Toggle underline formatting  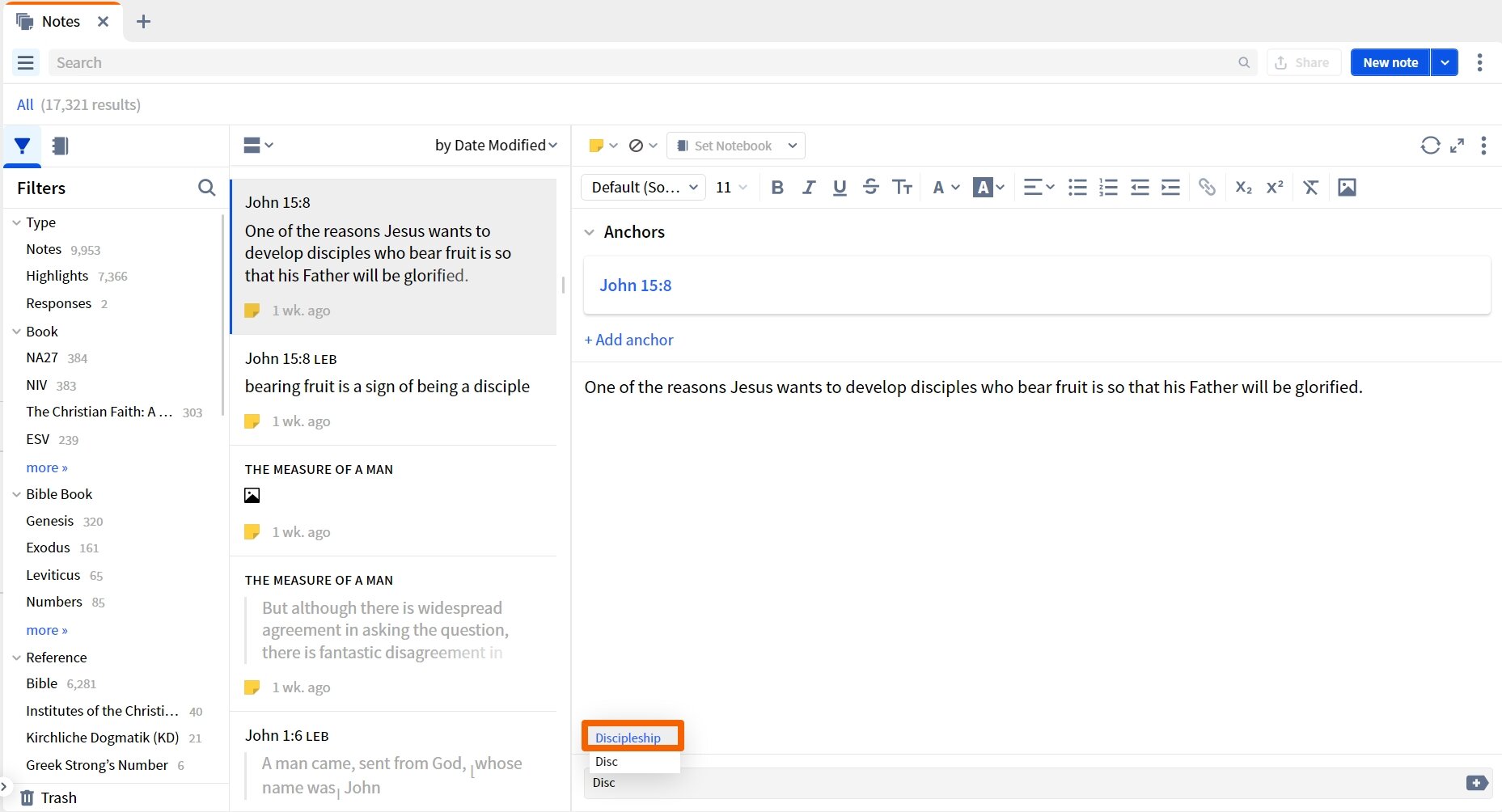840,188
